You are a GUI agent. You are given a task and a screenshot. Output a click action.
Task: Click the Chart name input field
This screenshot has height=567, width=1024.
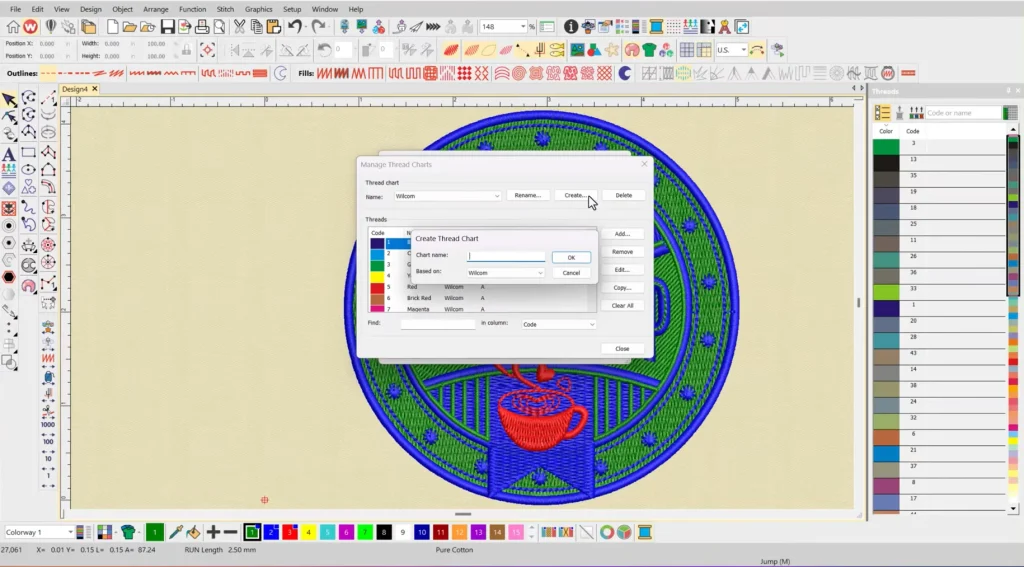[506, 257]
